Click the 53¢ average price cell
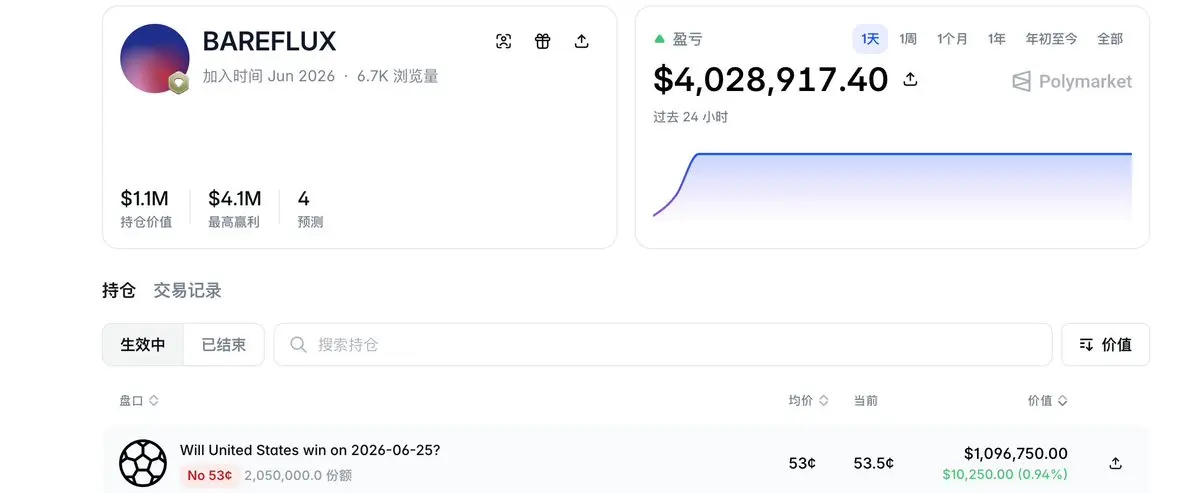Viewport: 1199px width, 493px height. (802, 463)
